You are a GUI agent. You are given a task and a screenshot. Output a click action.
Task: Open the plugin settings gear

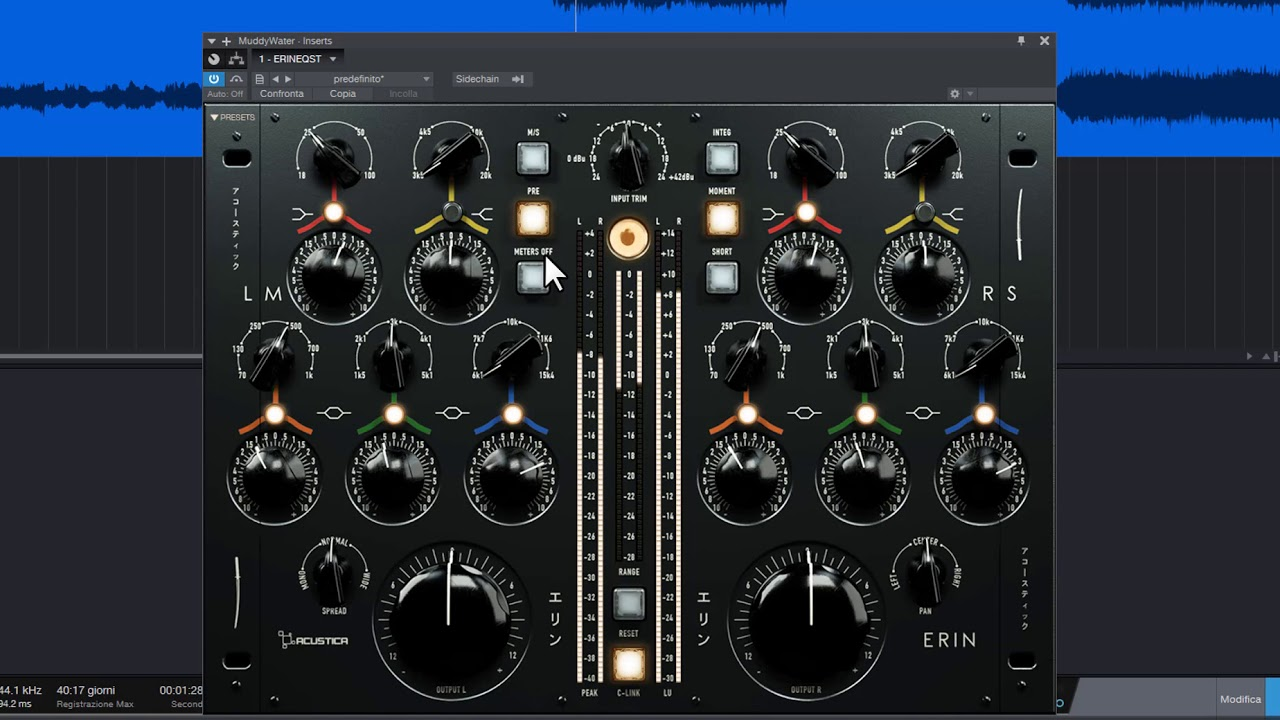tap(954, 94)
